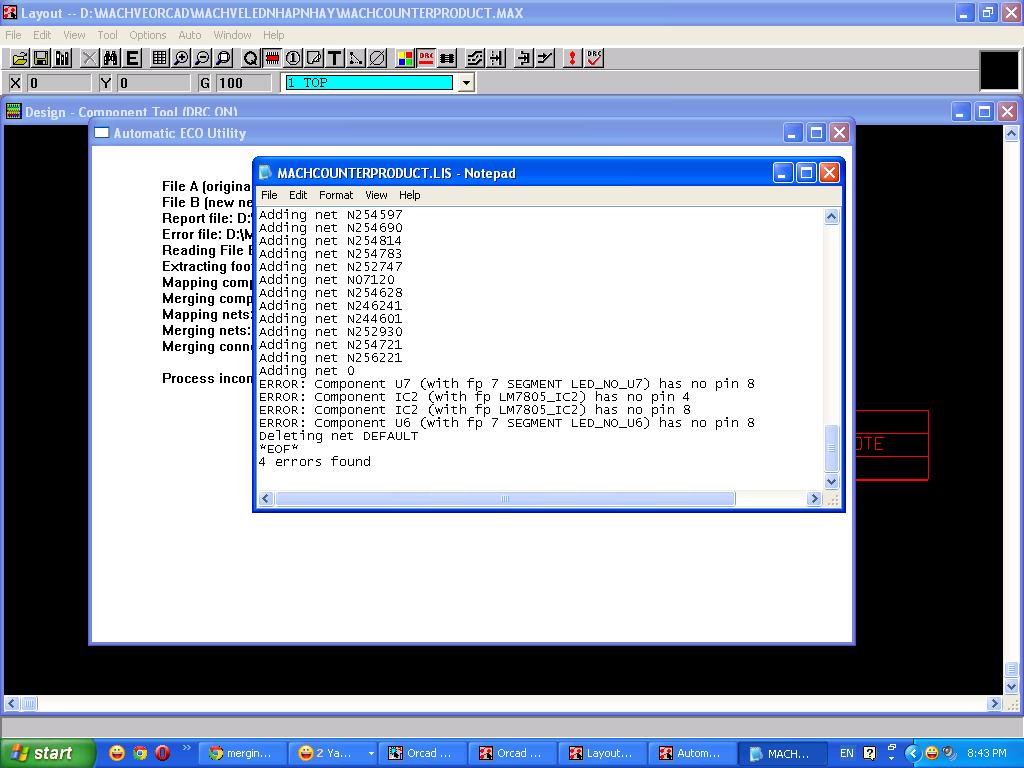The height and width of the screenshot is (768, 1024).
Task: Select the Obstacle tool icon
Action: point(314,59)
